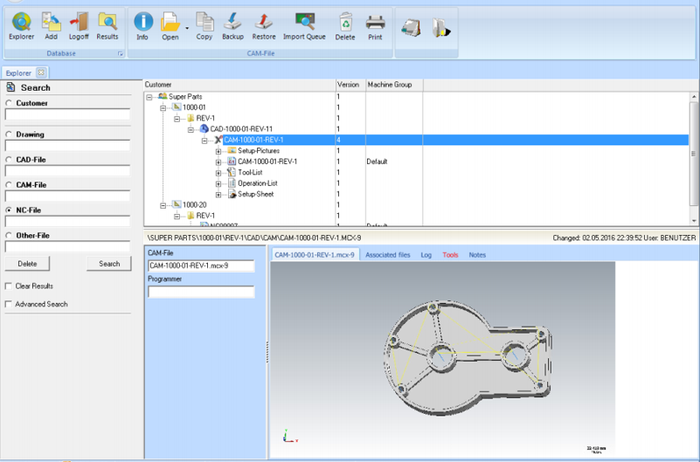Expand the Setup-Pictures node
Screen dimensions: 700x462
pyautogui.click(x=219, y=151)
